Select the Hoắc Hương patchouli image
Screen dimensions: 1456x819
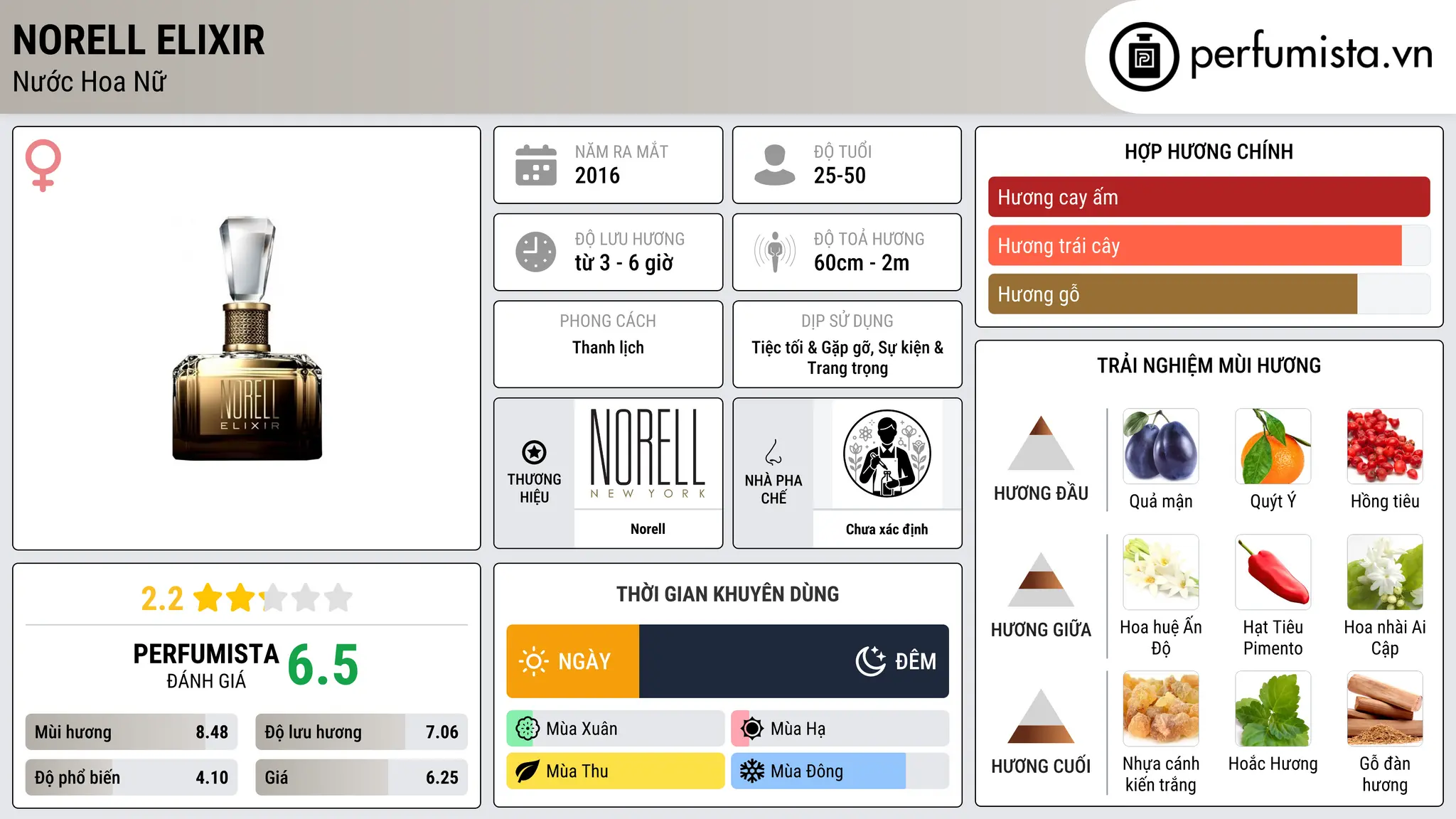click(1273, 709)
